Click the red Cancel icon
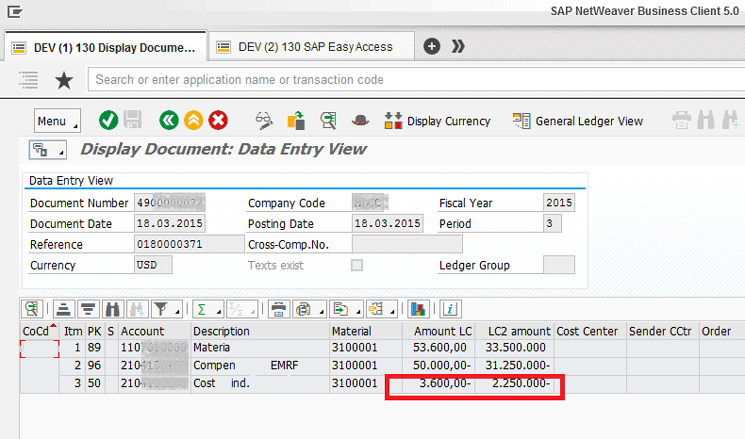Image resolution: width=745 pixels, height=439 pixels. point(218,120)
